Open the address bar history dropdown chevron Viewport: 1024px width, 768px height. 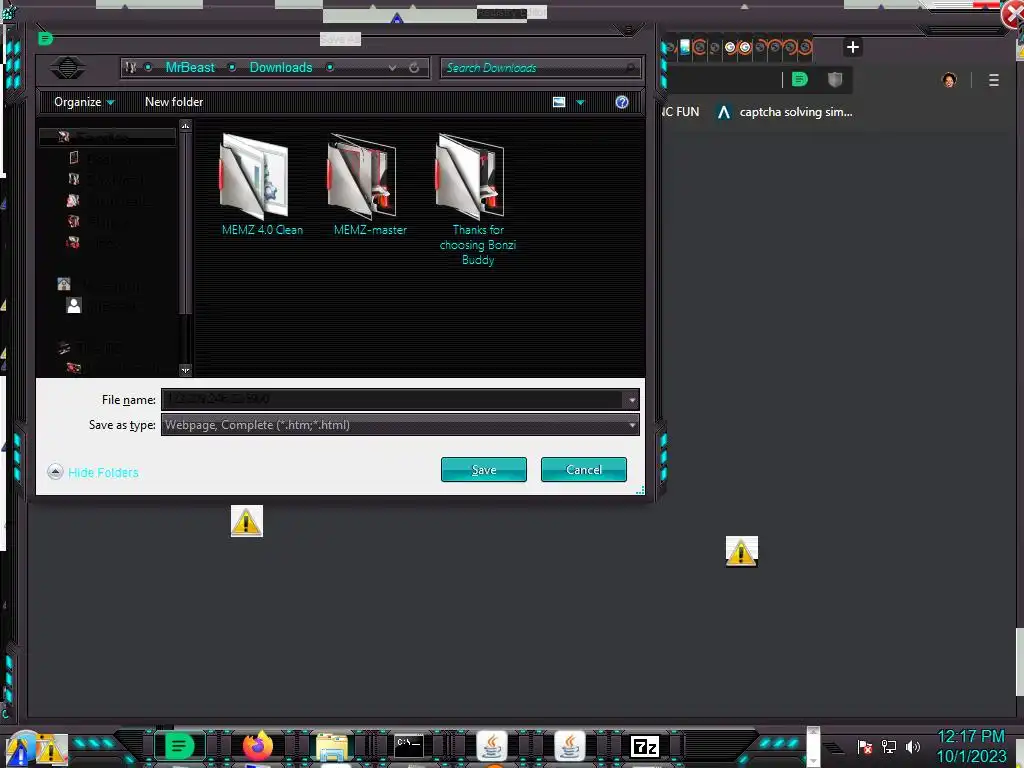392,67
